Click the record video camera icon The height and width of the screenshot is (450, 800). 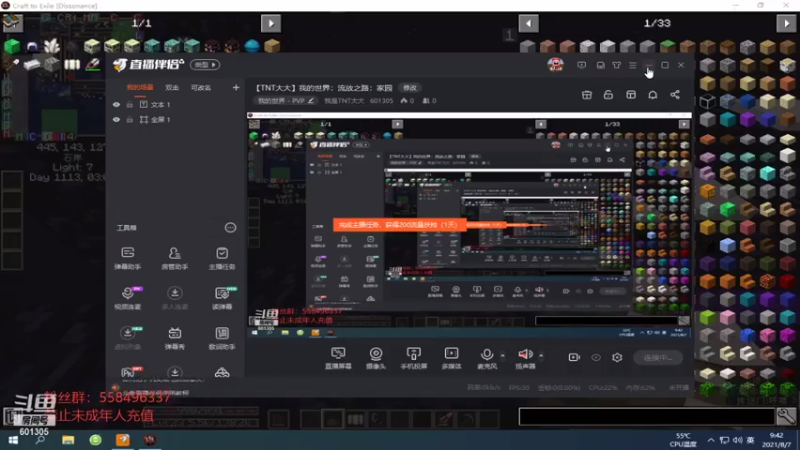click(x=574, y=357)
